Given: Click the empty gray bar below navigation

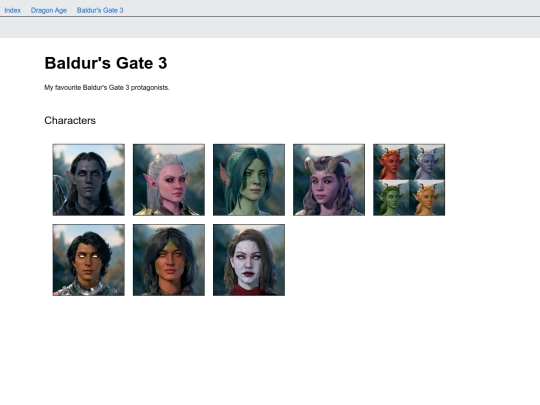Looking at the screenshot, I should coord(270,28).
